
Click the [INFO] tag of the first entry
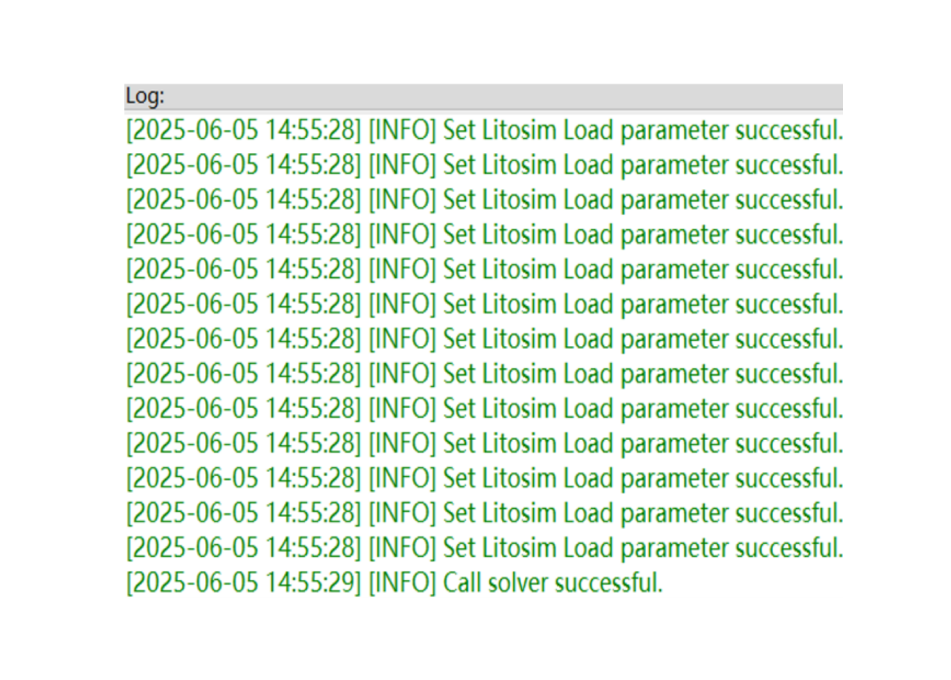point(402,130)
